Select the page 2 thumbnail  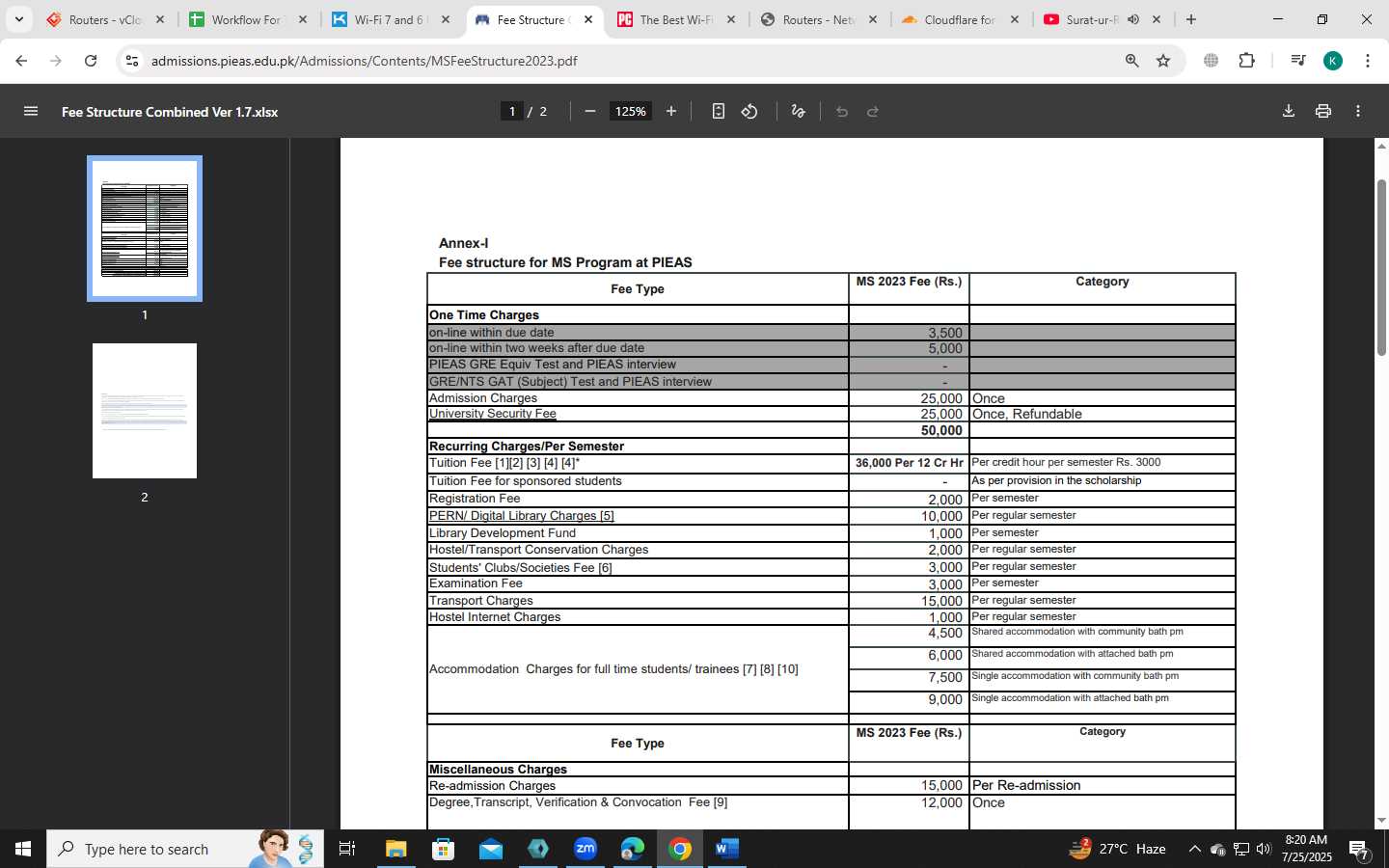(x=145, y=411)
